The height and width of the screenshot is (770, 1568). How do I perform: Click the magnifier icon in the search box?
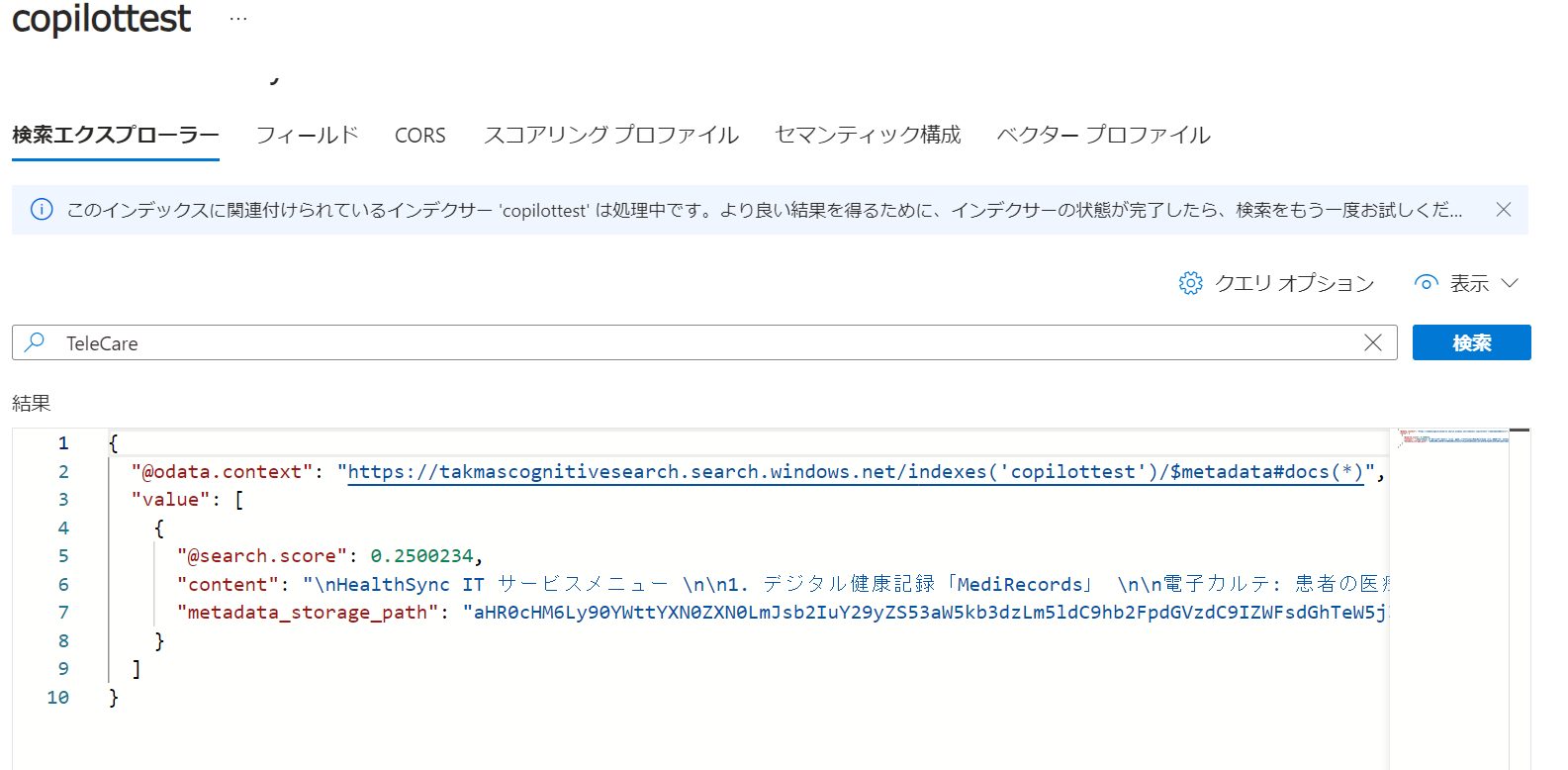pos(35,342)
